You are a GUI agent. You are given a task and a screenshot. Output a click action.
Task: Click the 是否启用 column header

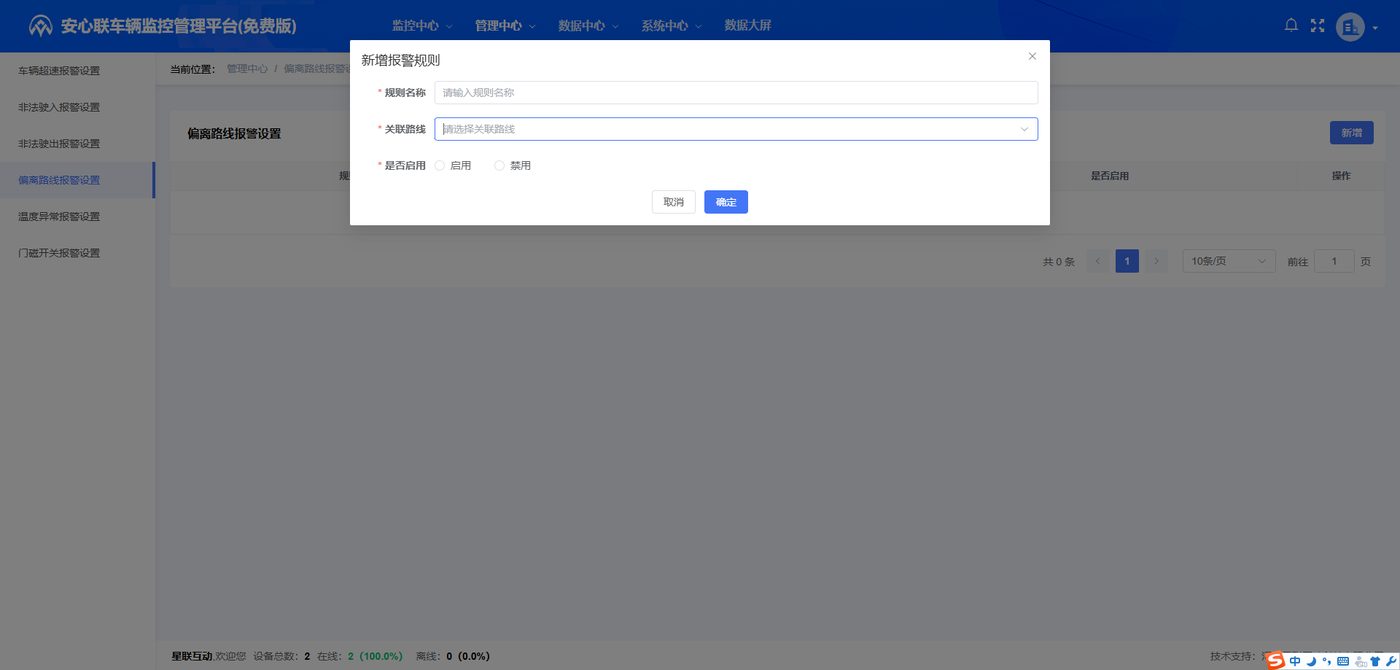coord(1109,176)
